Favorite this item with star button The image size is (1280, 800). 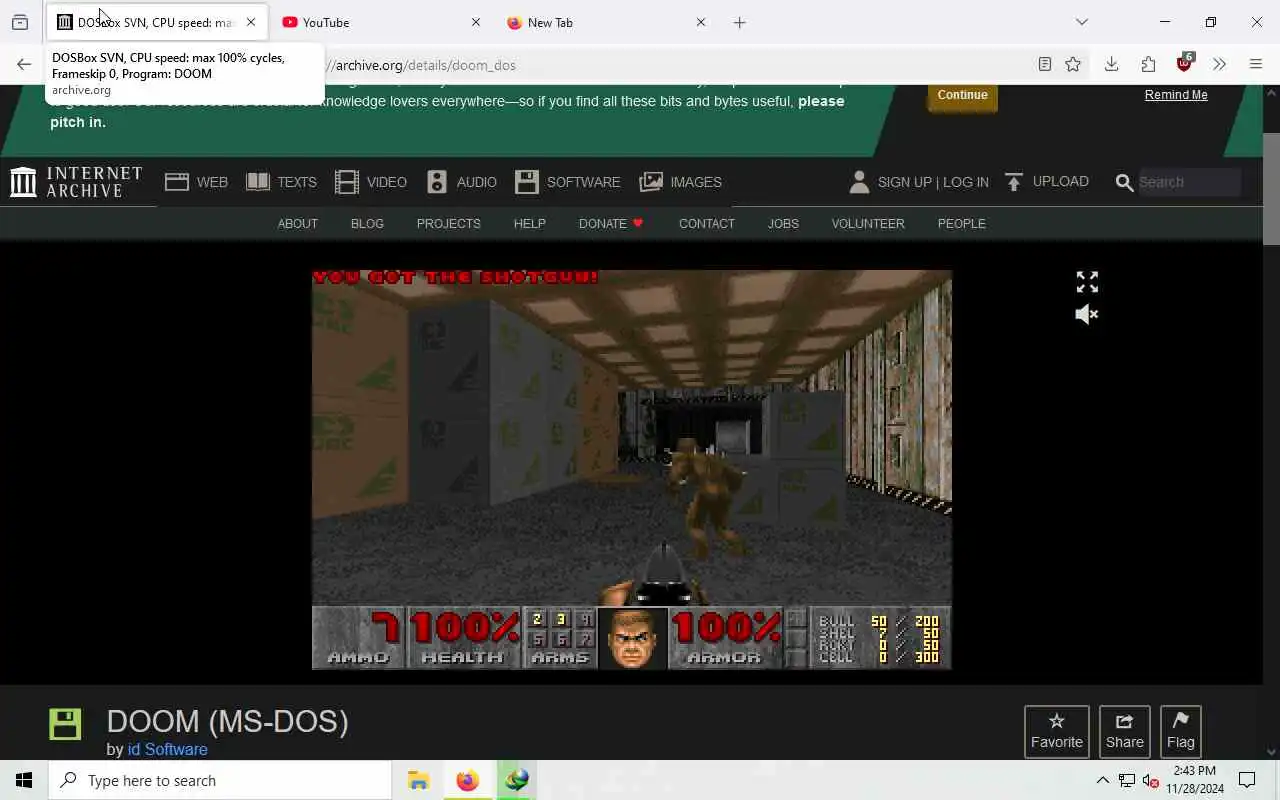coord(1057,732)
